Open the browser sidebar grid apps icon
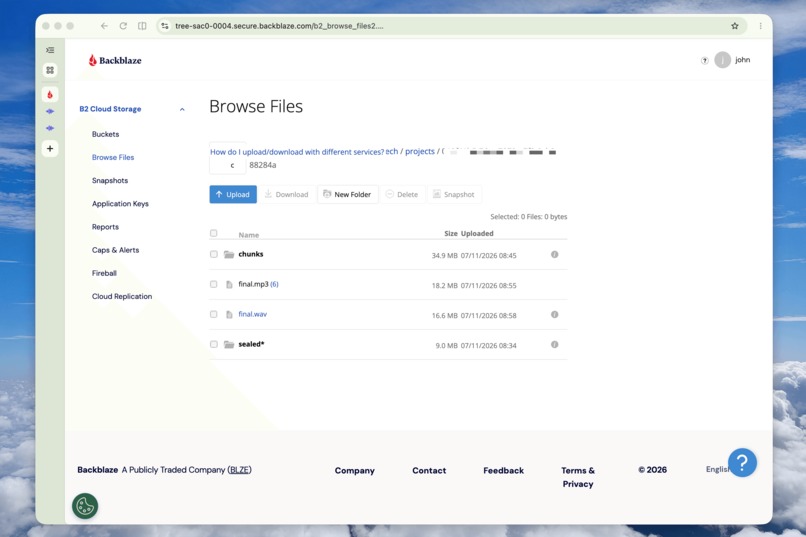Image resolution: width=806 pixels, height=537 pixels. (50, 70)
